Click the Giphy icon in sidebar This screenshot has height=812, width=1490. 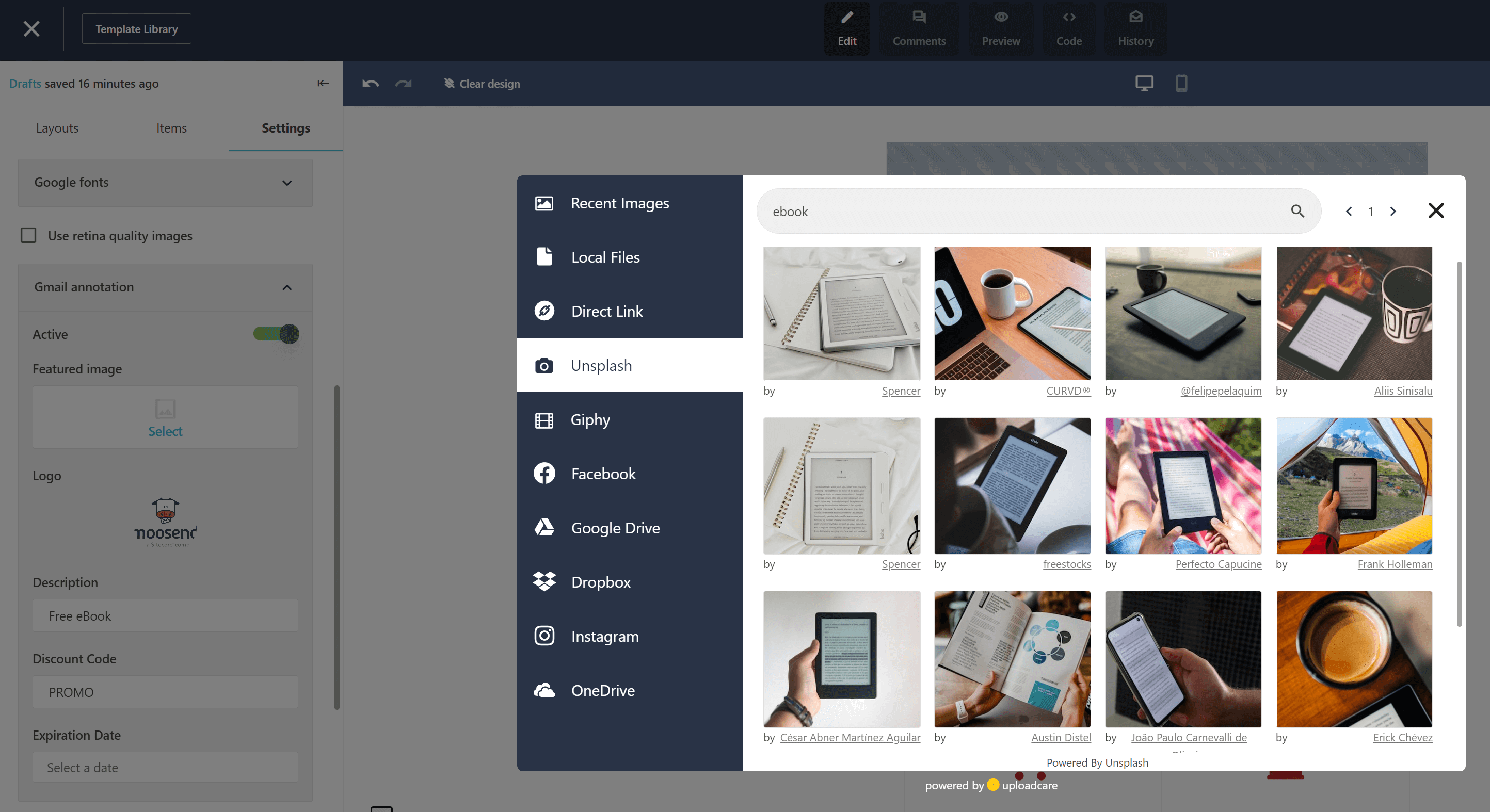[544, 419]
